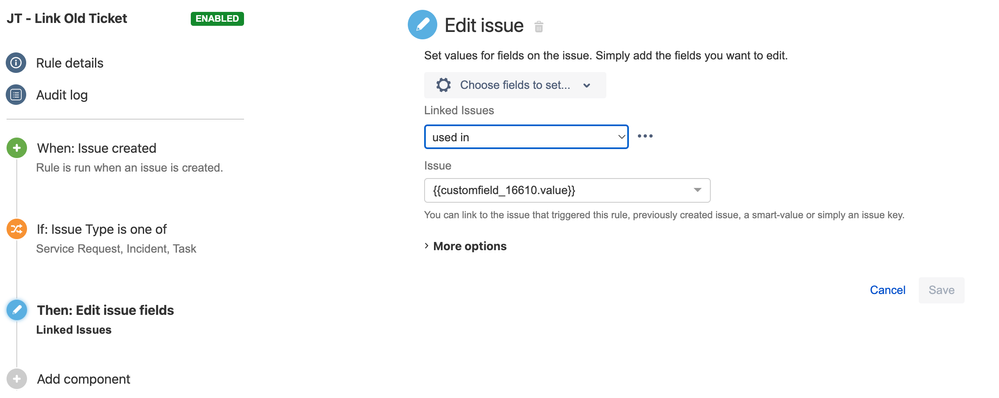Open the 'used in' link type dropdown
Viewport: 999px width, 398px height.
[526, 137]
